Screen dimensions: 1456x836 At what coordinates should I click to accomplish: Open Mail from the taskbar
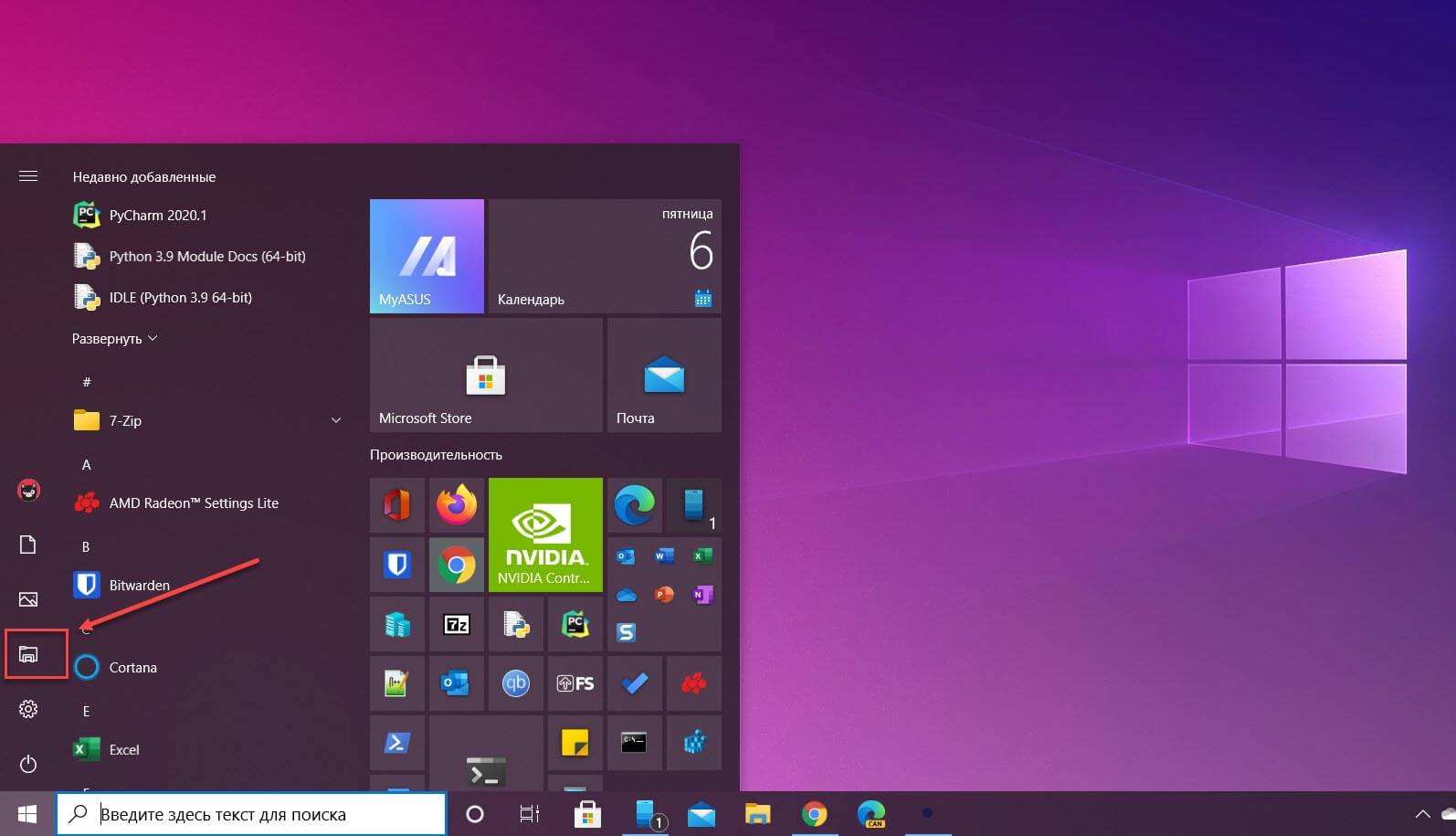pos(702,814)
